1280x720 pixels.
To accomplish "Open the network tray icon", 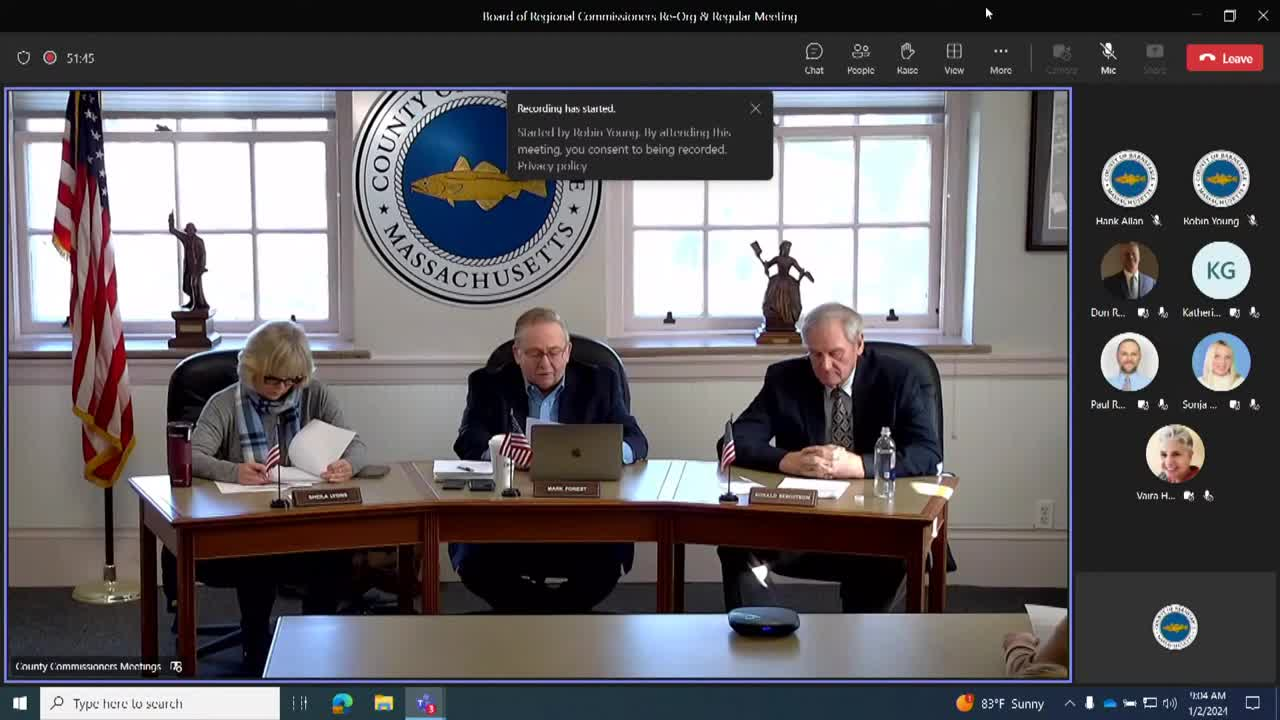I will click(1150, 703).
